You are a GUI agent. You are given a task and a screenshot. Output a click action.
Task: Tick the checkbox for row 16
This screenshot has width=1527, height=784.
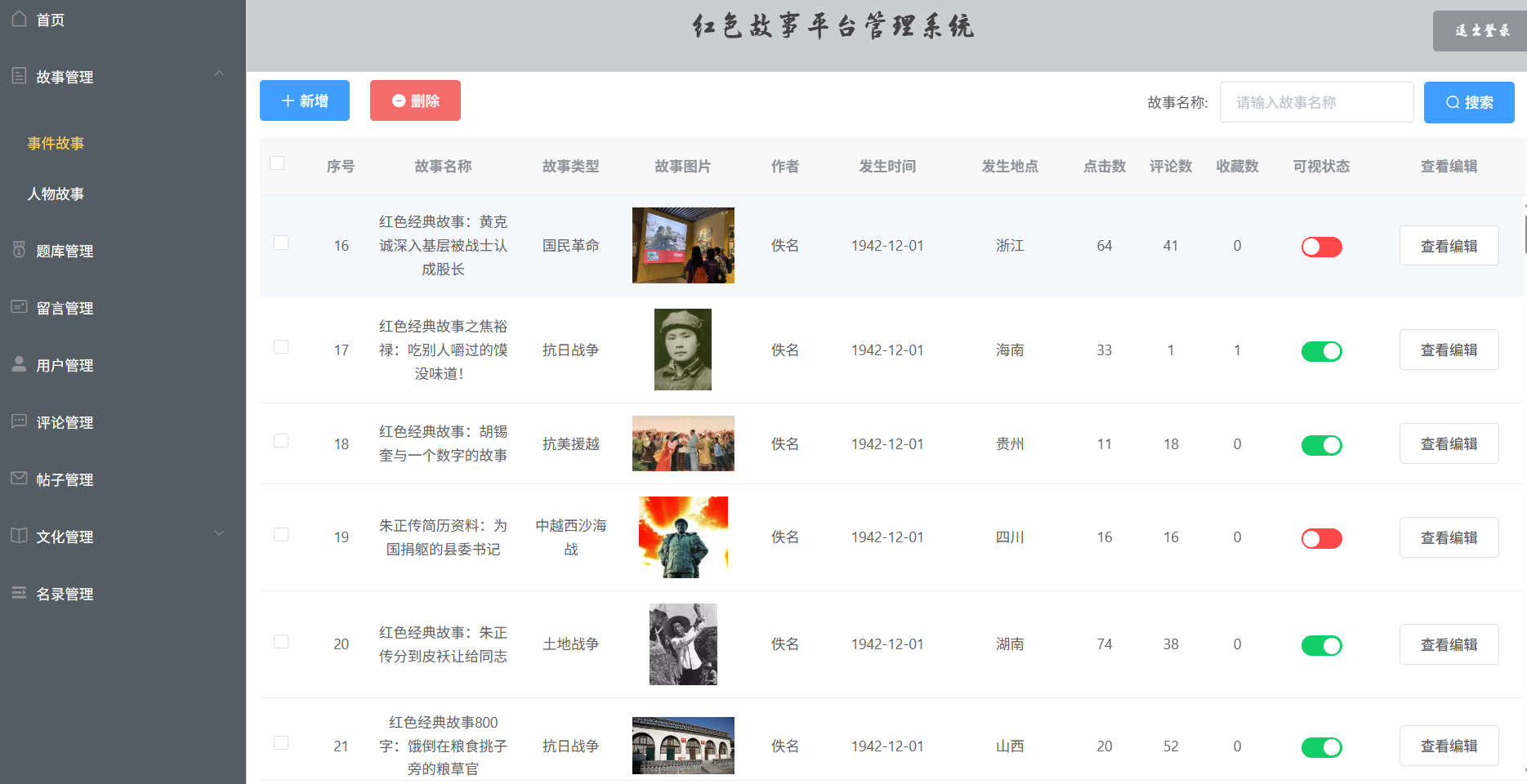click(281, 243)
